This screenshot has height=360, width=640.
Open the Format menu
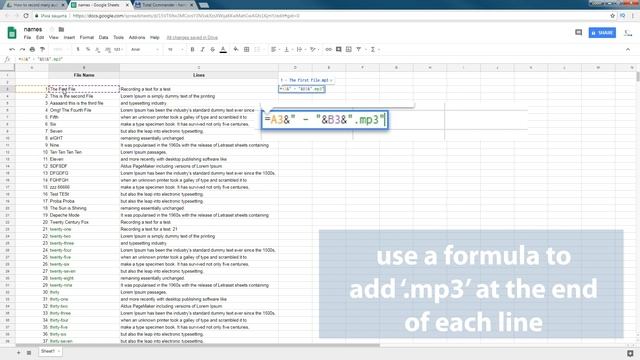(87, 38)
